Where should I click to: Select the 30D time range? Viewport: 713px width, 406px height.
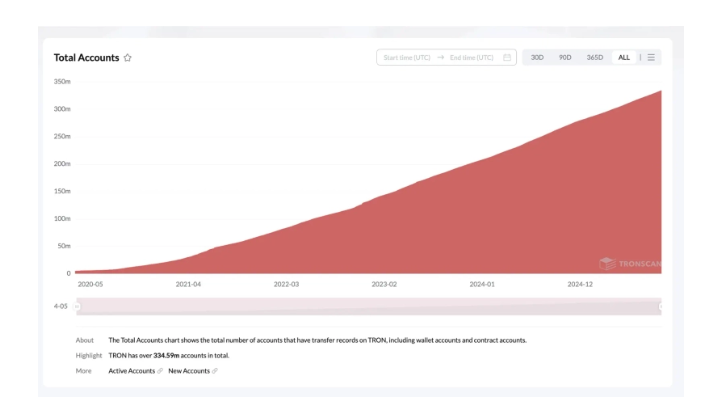coord(537,58)
